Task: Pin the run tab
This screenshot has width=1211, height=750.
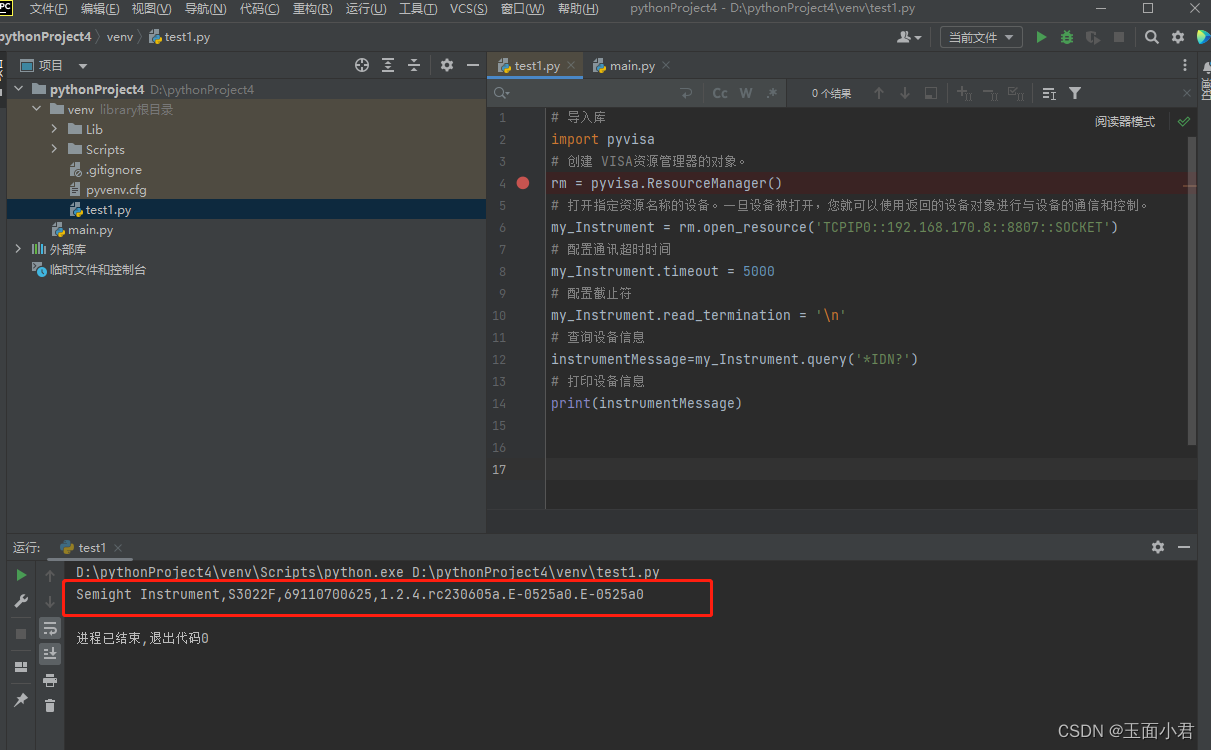Action: pos(21,700)
